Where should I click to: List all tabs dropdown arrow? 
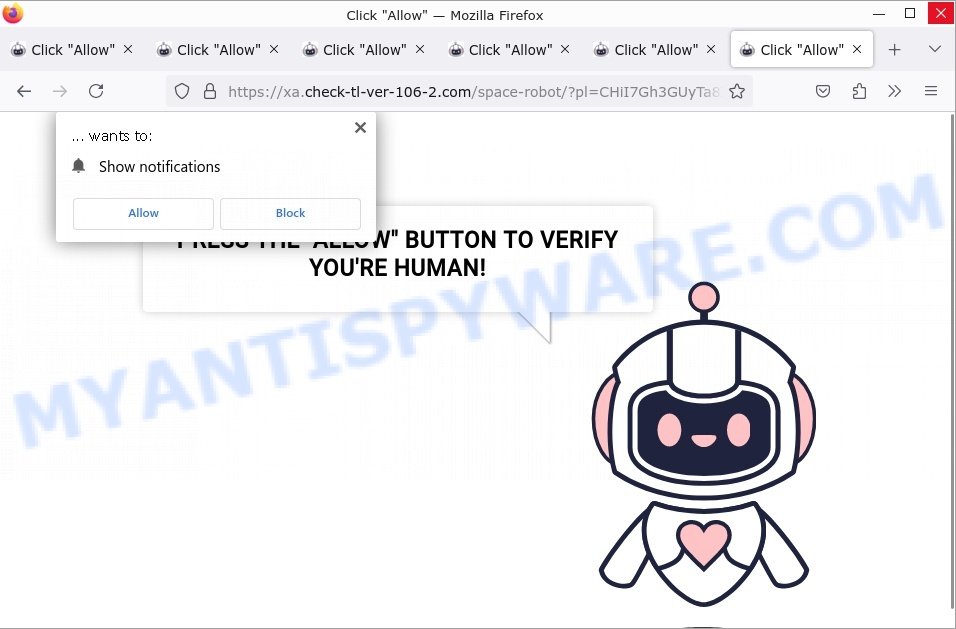[935, 49]
